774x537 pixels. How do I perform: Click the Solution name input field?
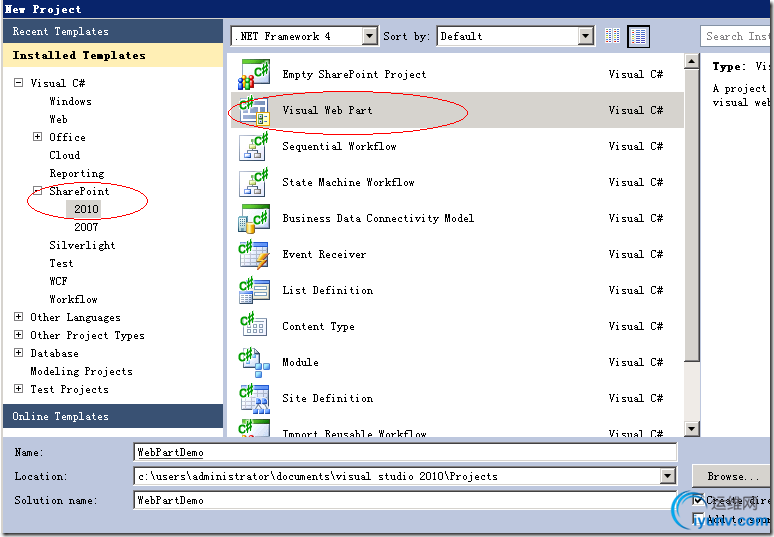(405, 500)
